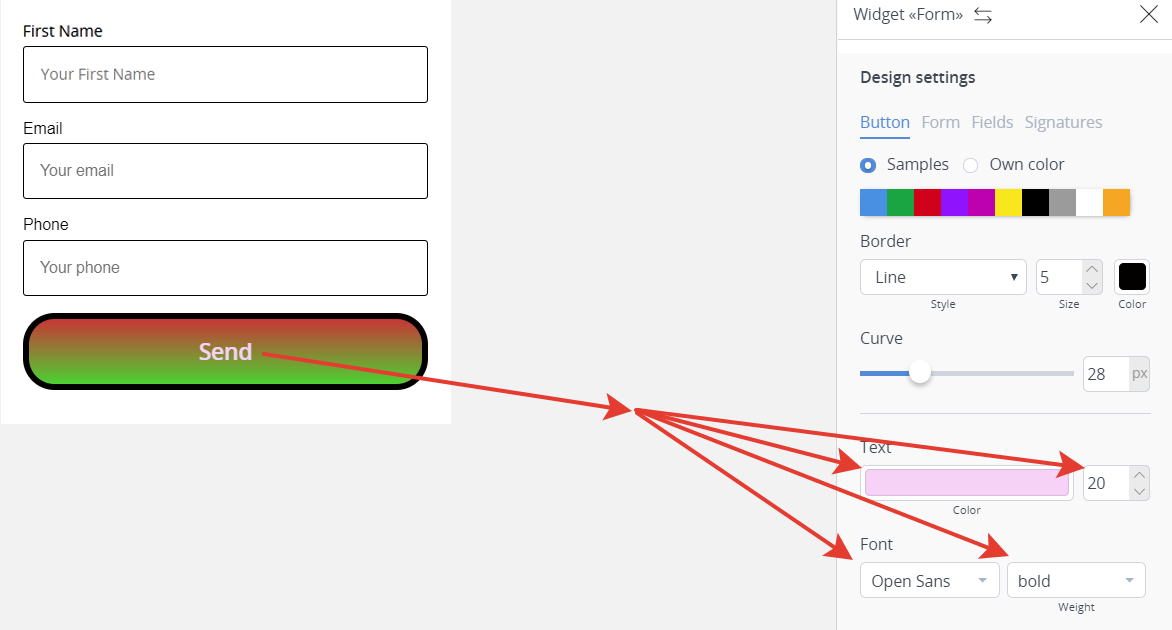1172x630 pixels.
Task: Switch to the Form tab
Action: (x=940, y=123)
